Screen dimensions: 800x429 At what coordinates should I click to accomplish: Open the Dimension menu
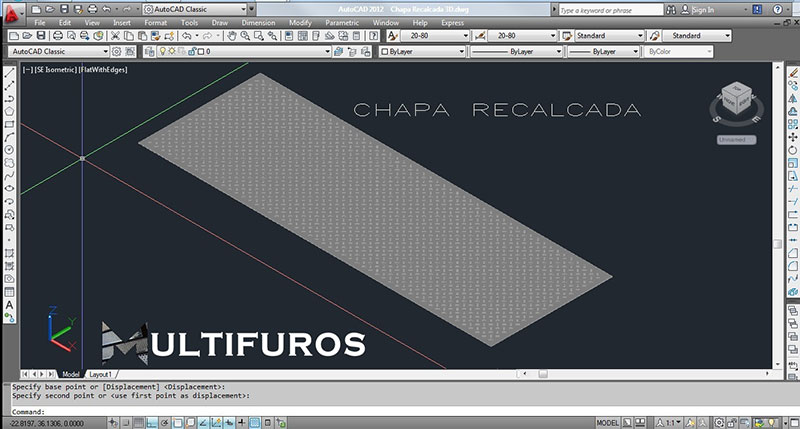pyautogui.click(x=257, y=21)
